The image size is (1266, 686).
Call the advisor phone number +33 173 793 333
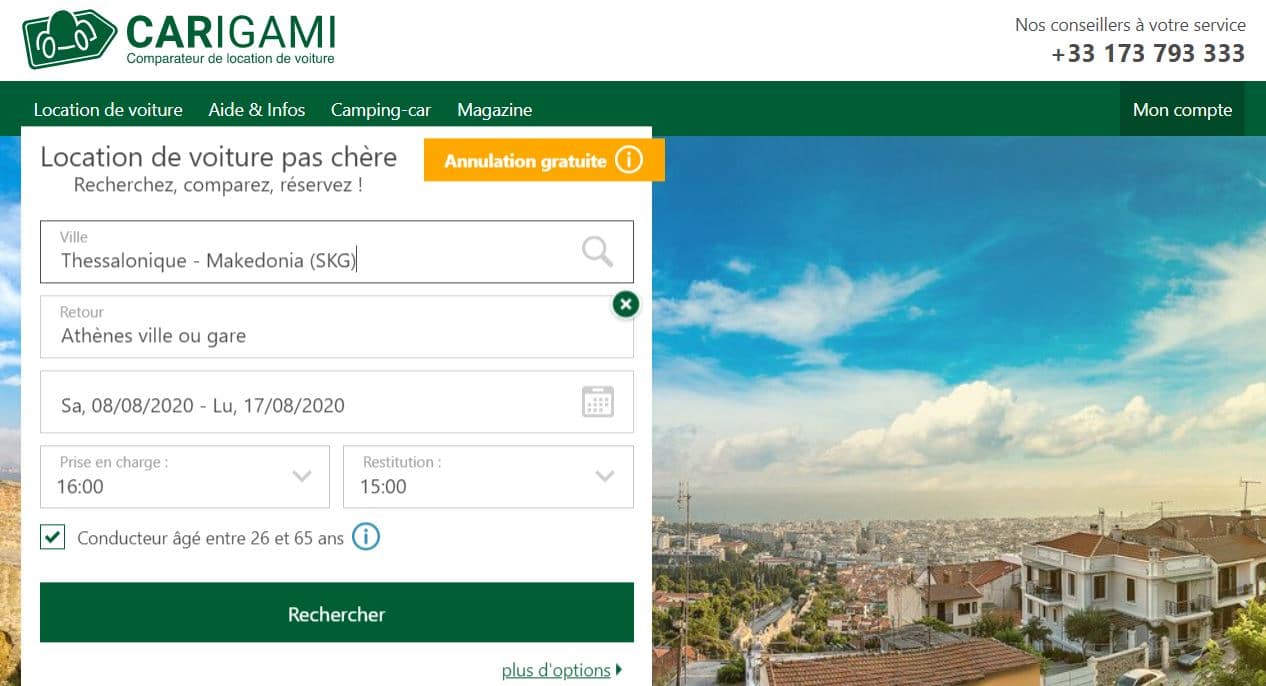(1148, 54)
